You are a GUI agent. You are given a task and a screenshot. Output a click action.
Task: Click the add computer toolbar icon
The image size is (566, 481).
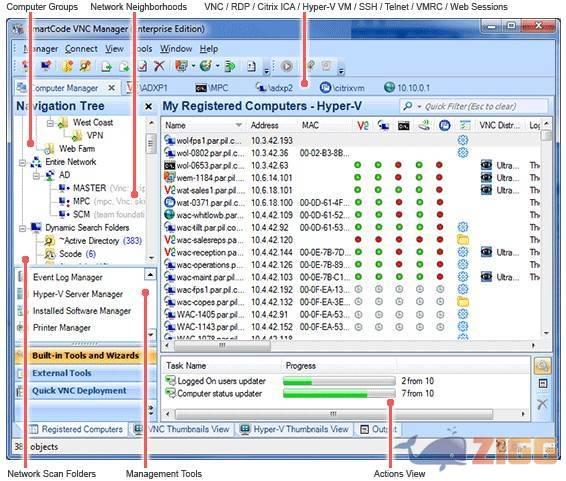pyautogui.click(x=46, y=66)
